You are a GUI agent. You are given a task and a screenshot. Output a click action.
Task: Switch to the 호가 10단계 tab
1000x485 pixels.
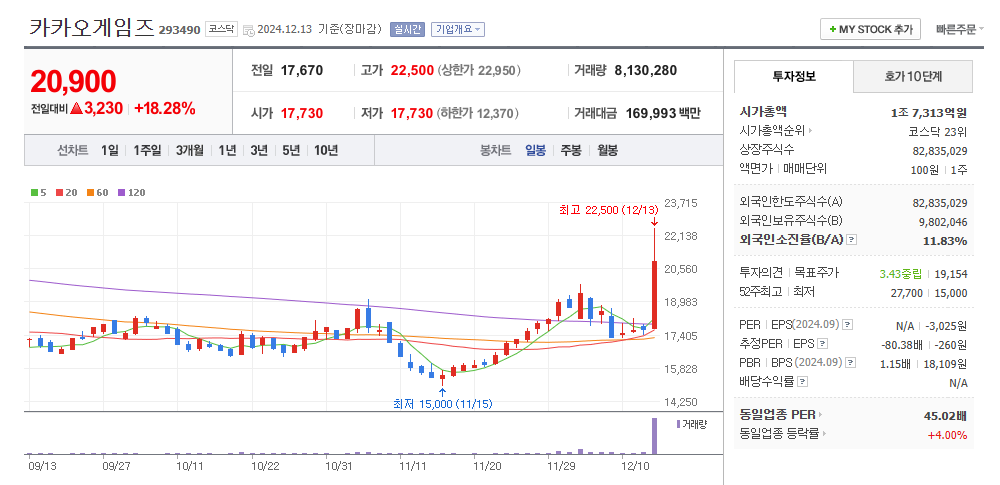[x=913, y=77]
